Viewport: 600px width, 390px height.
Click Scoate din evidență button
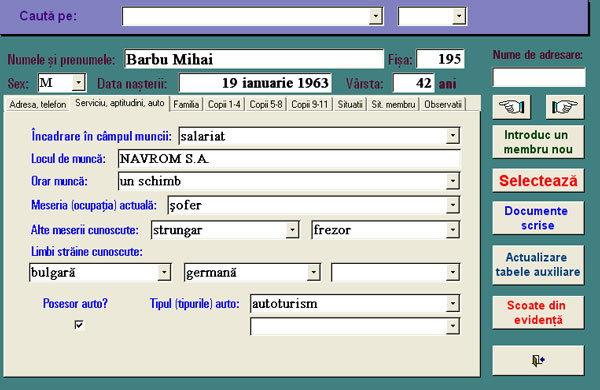(538, 313)
